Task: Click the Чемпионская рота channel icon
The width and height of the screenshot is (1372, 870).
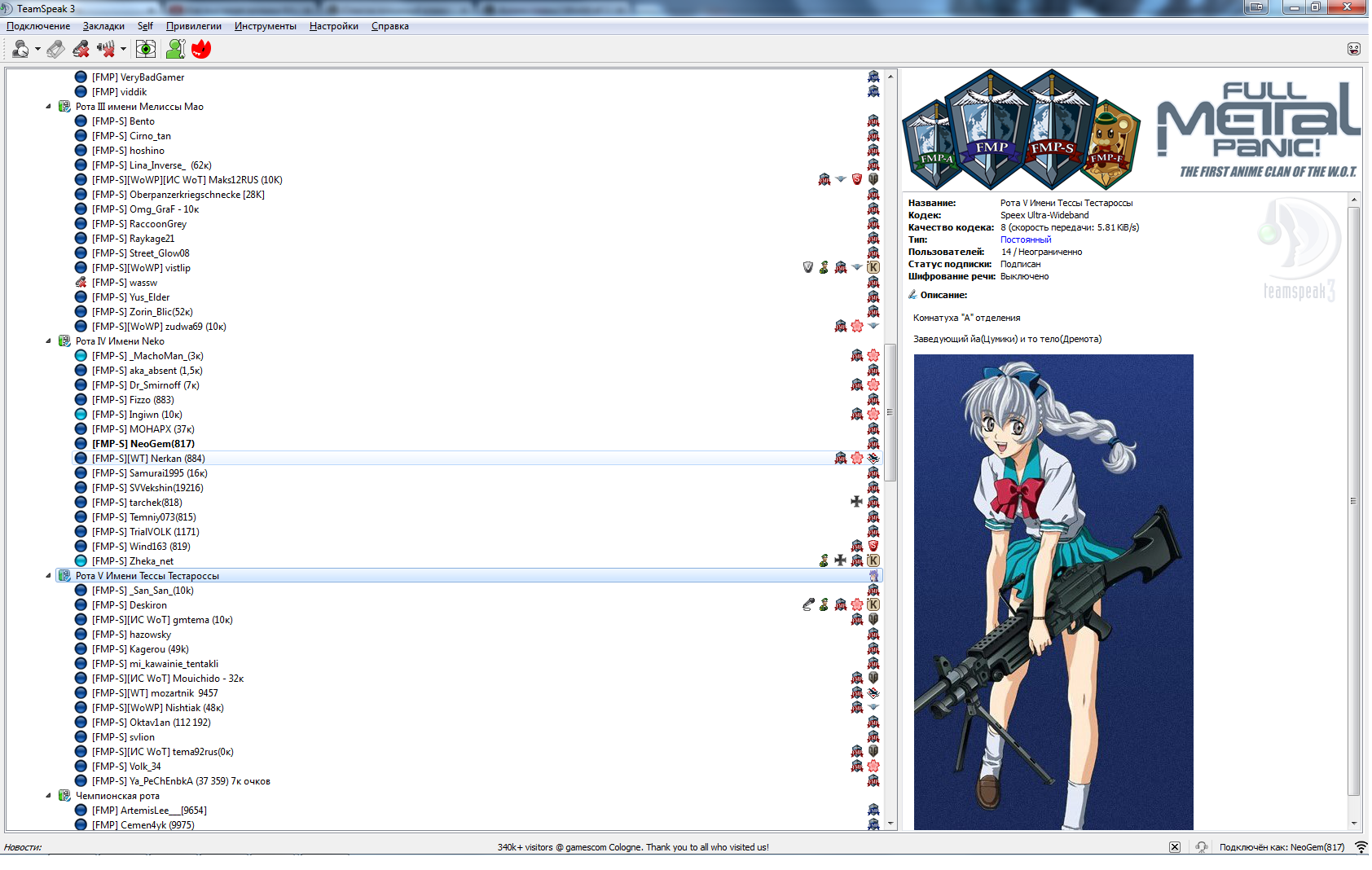Action: [64, 796]
